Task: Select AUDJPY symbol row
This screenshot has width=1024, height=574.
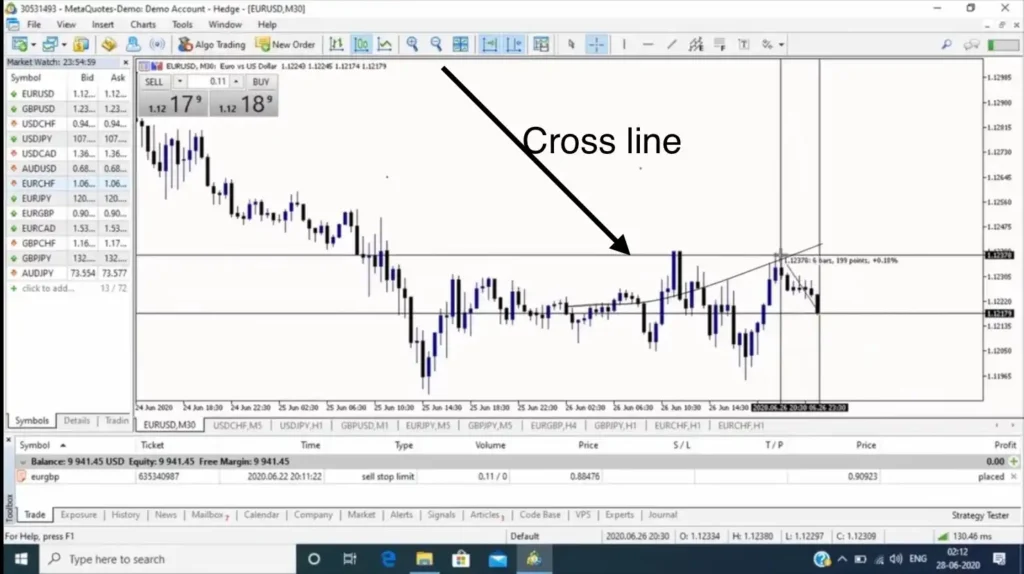Action: (68, 273)
